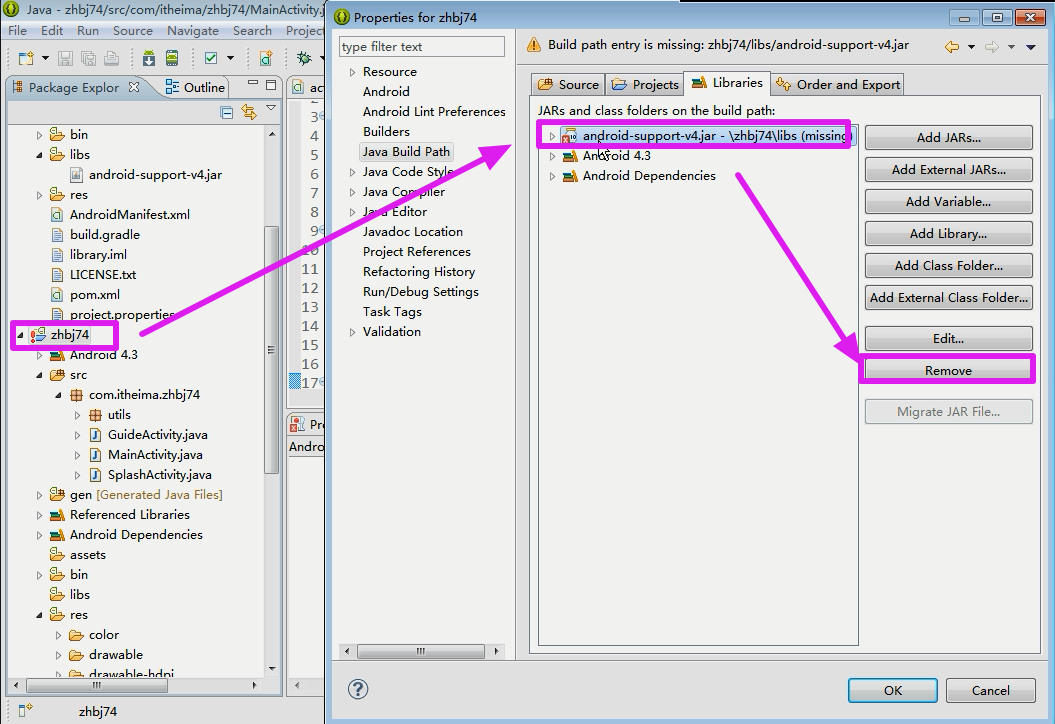Select Java Build Path in properties list
Viewport: 1055px width, 724px height.
pos(406,151)
